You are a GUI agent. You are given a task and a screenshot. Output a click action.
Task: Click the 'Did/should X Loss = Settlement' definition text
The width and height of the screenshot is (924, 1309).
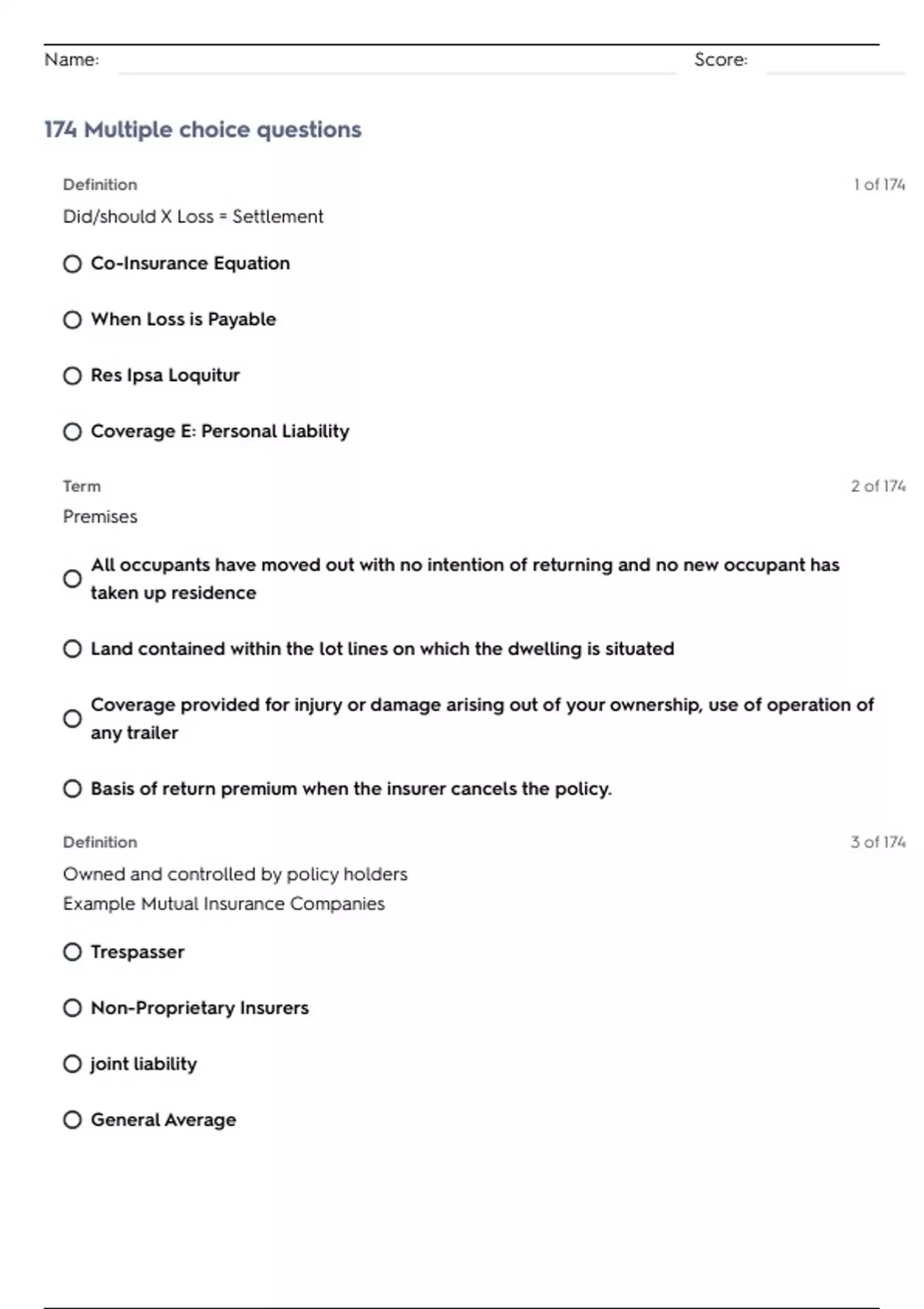coord(193,217)
